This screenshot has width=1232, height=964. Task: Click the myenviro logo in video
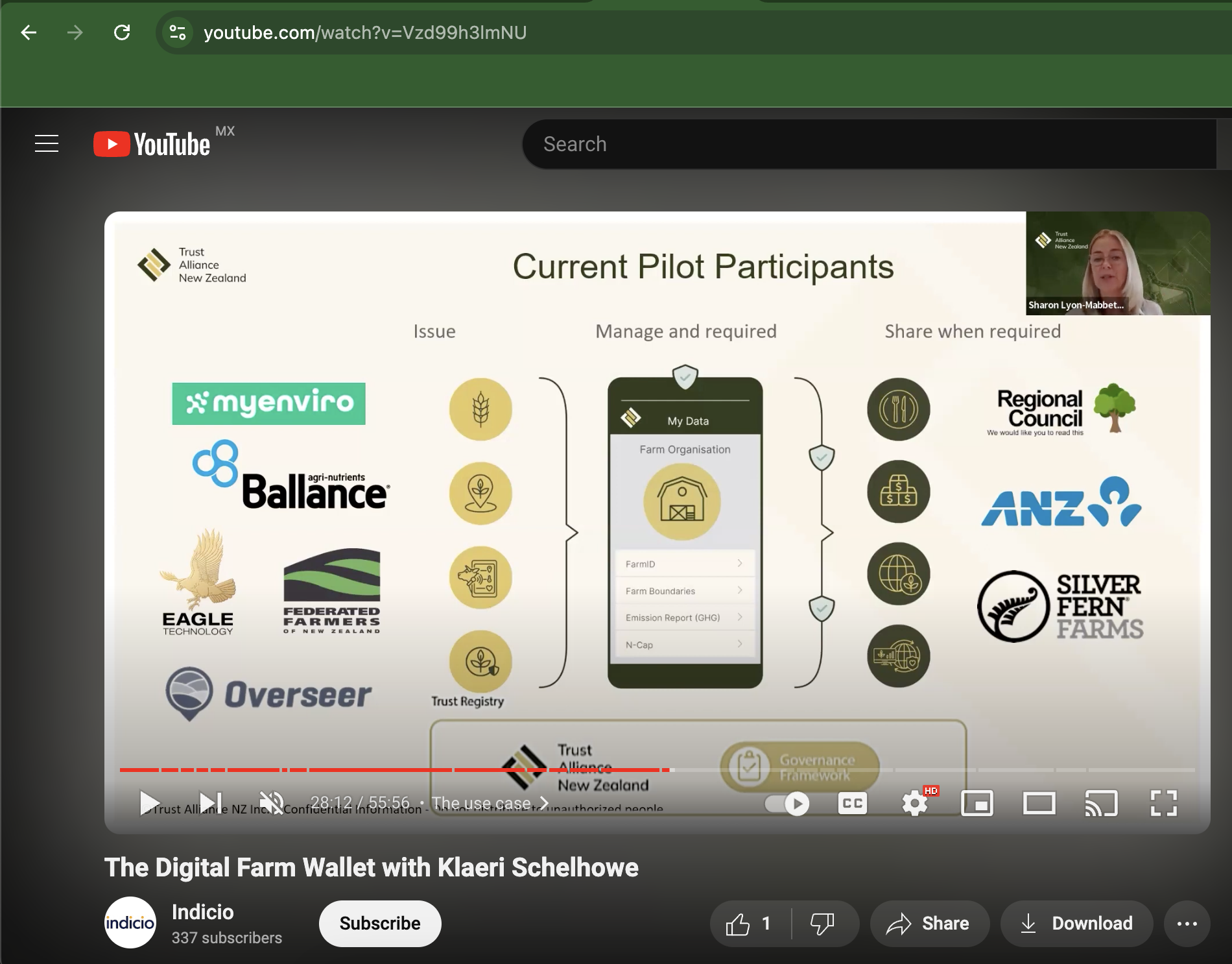pyautogui.click(x=268, y=404)
